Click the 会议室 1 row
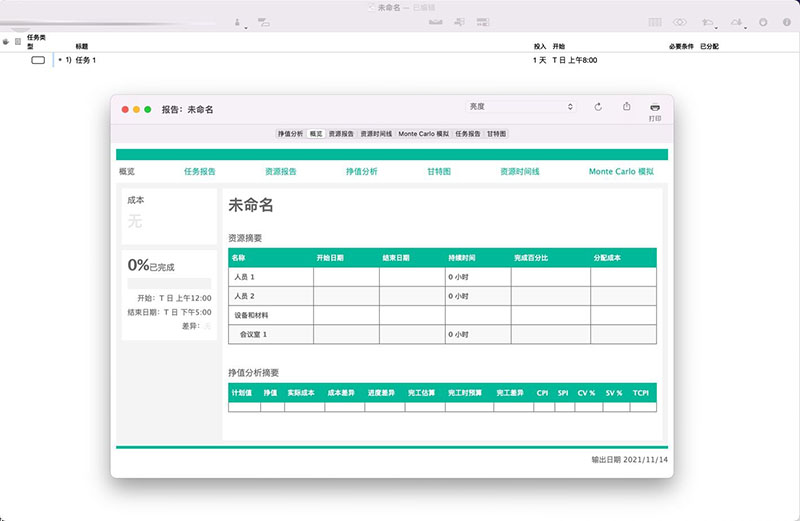The image size is (800, 521). coord(442,334)
